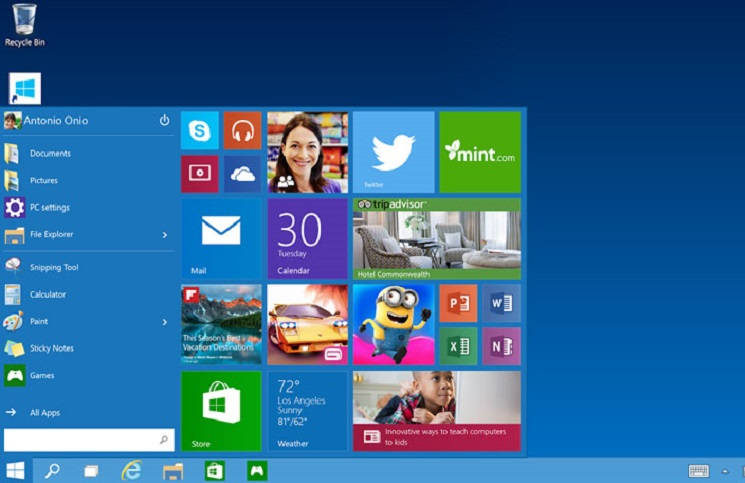The width and height of the screenshot is (745, 483).
Task: Click the Start menu search box
Action: (x=82, y=440)
